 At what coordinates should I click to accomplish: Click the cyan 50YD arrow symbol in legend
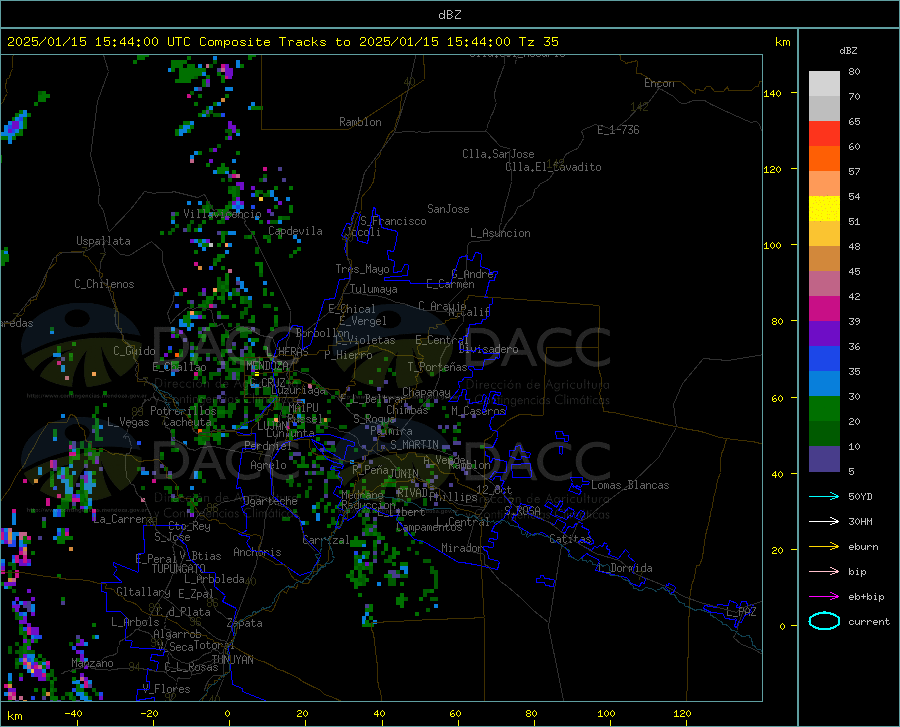824,496
